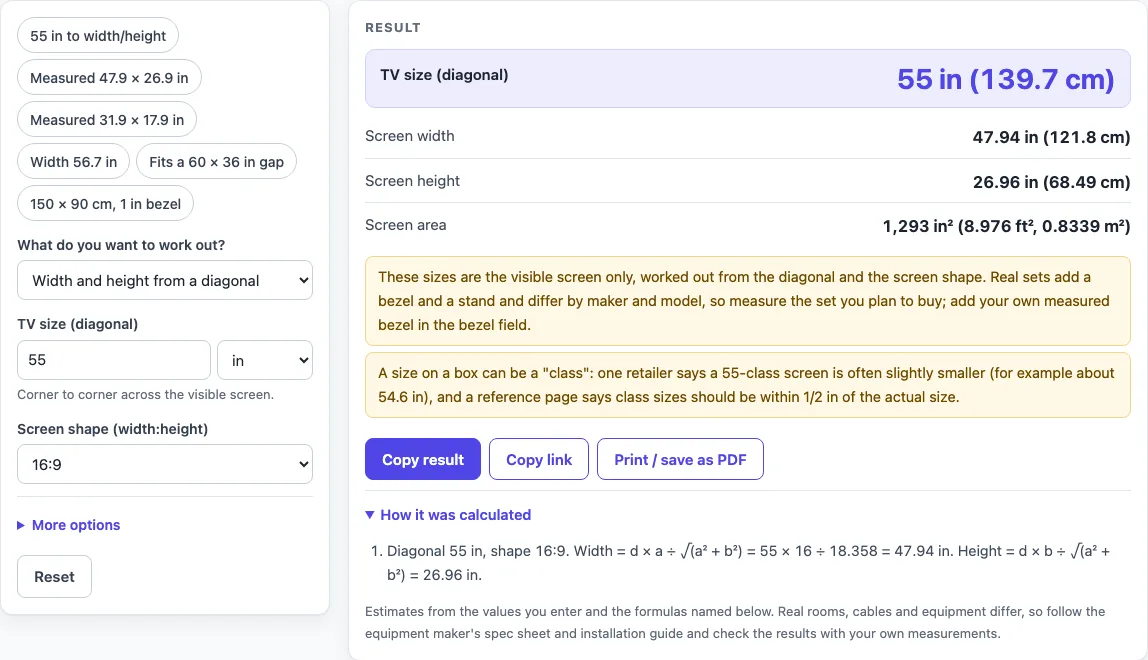1148x660 pixels.
Task: Click the 'Corner to corner across the visible screen.' hint
Action: (x=146, y=394)
